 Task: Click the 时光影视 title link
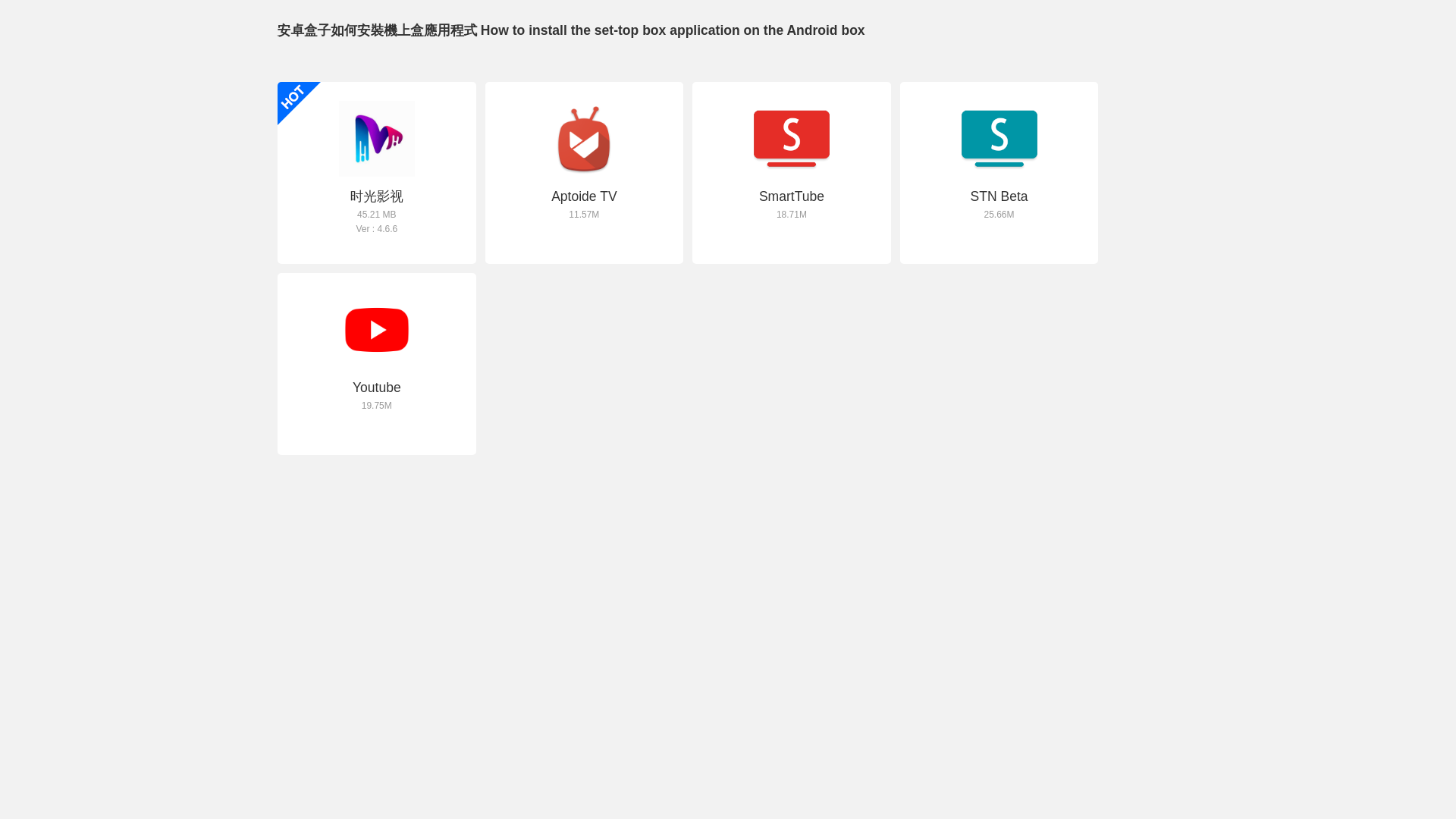tap(377, 196)
